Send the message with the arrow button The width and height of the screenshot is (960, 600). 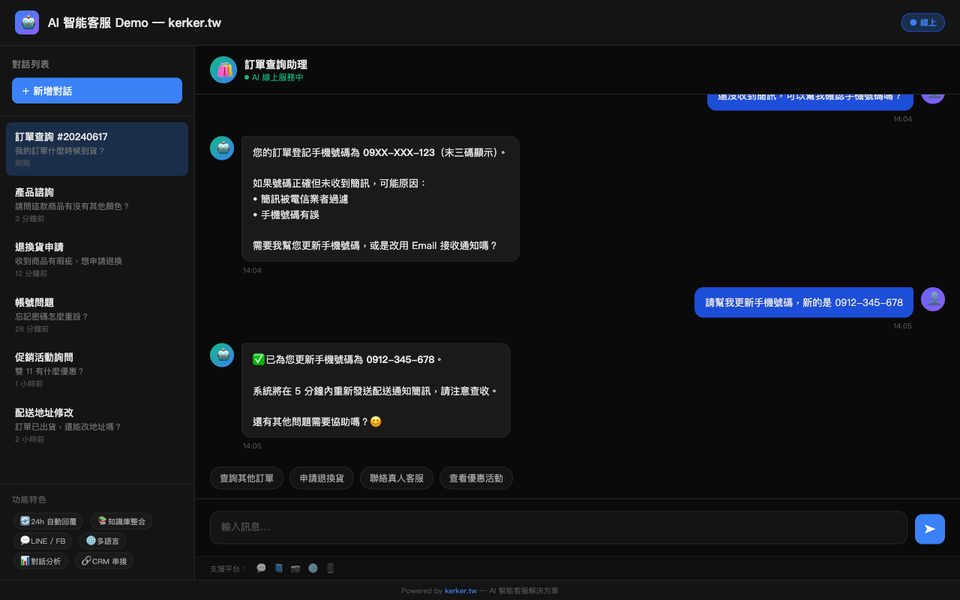tap(929, 529)
